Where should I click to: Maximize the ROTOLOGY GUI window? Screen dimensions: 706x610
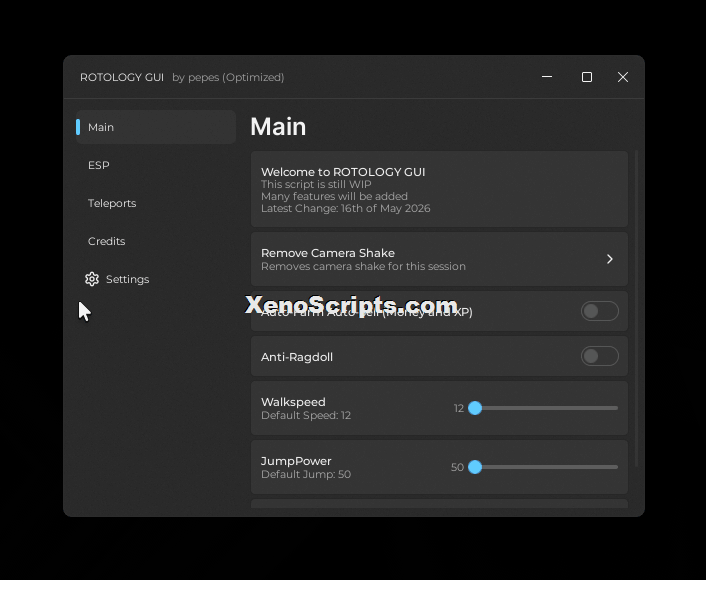(x=587, y=77)
